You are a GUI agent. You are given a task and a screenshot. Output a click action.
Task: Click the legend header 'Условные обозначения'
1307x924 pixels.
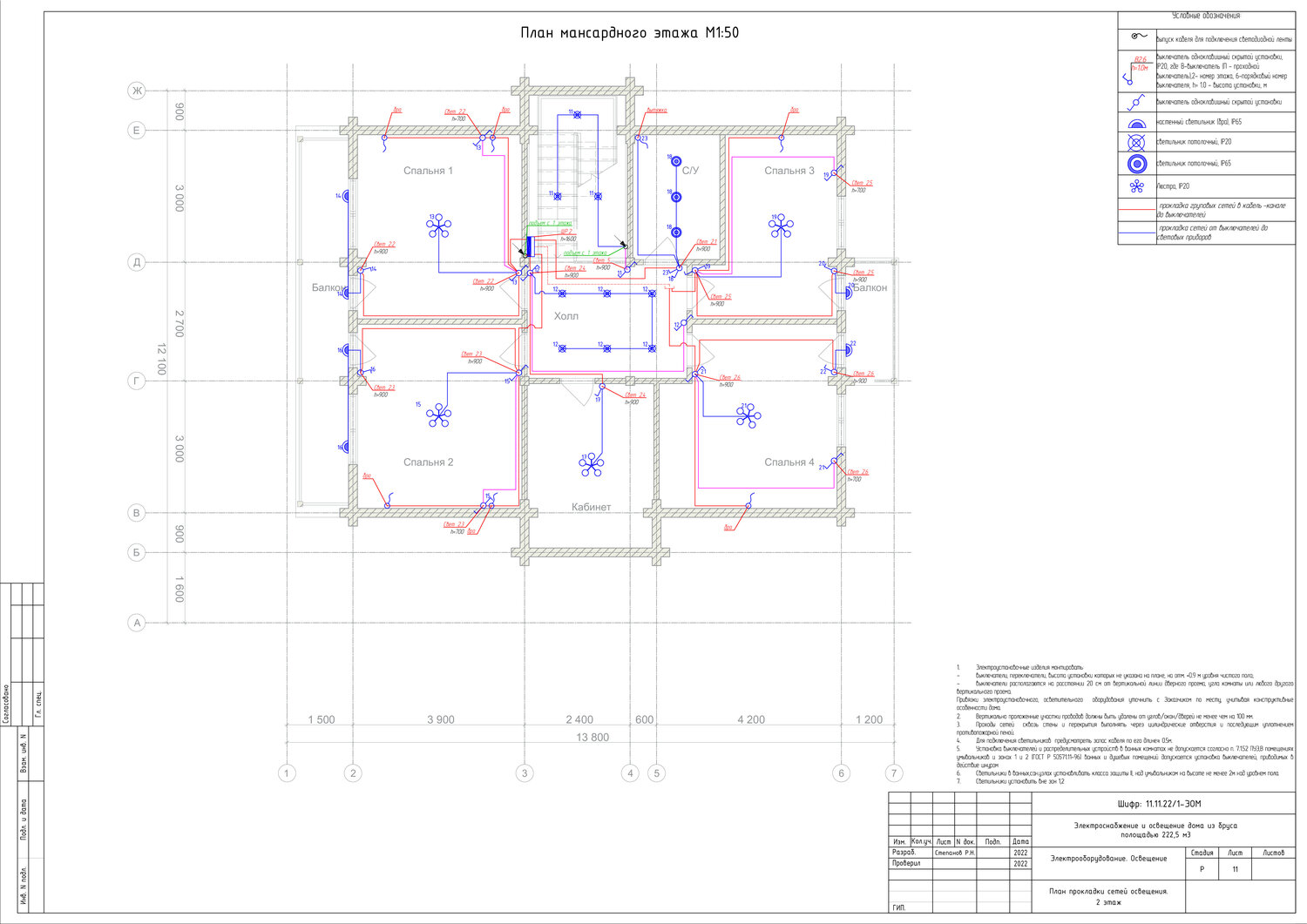click(1206, 16)
